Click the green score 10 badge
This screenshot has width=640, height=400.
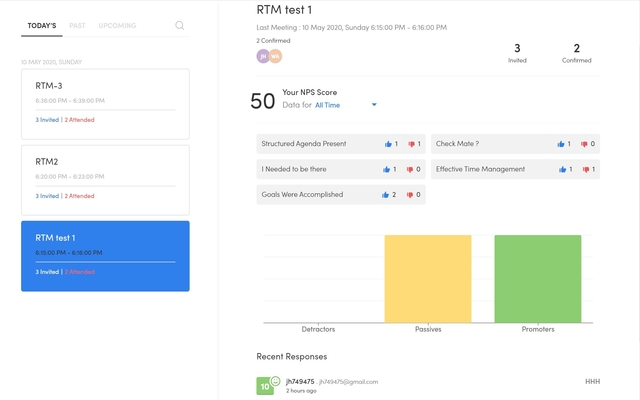click(264, 386)
